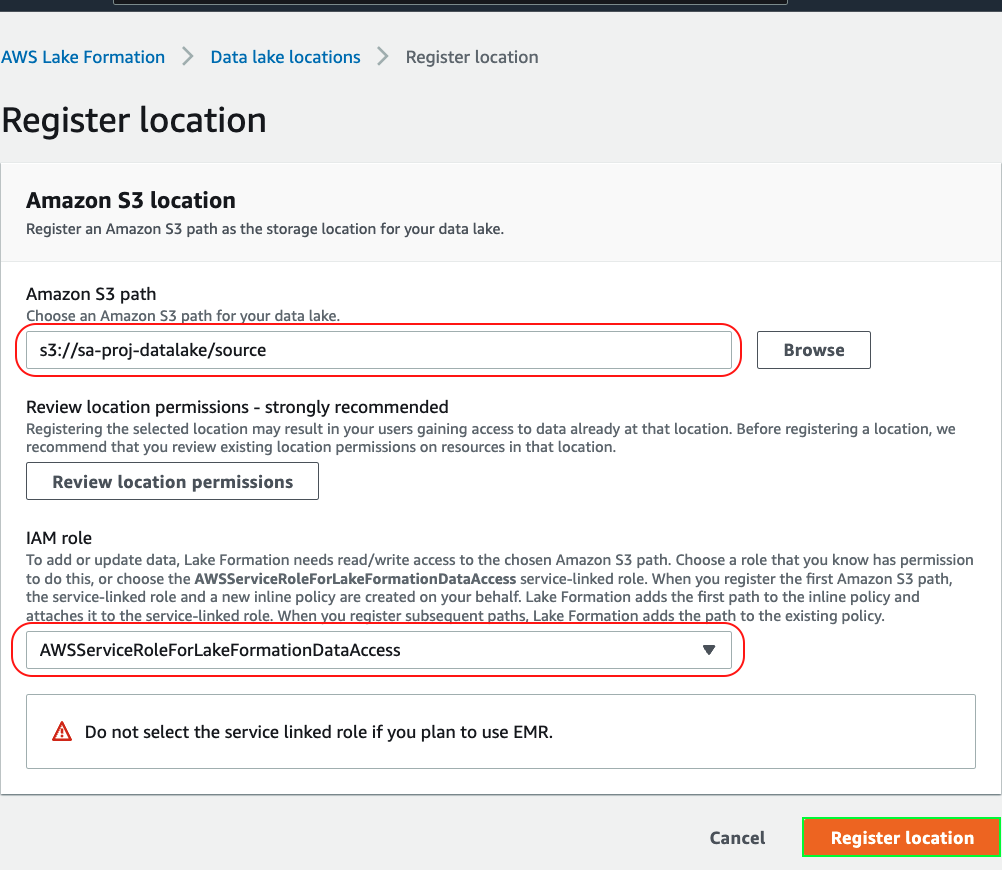
Task: Click the IAM role field label
Action: [x=59, y=539]
